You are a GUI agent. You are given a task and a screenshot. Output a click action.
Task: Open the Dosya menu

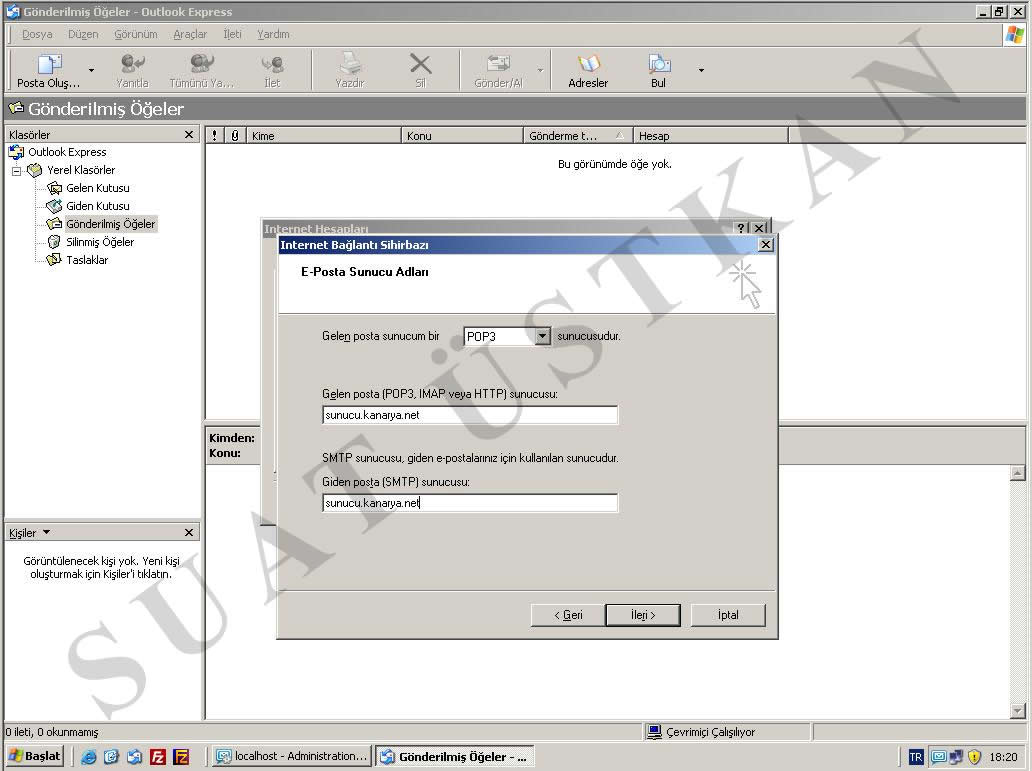click(37, 34)
